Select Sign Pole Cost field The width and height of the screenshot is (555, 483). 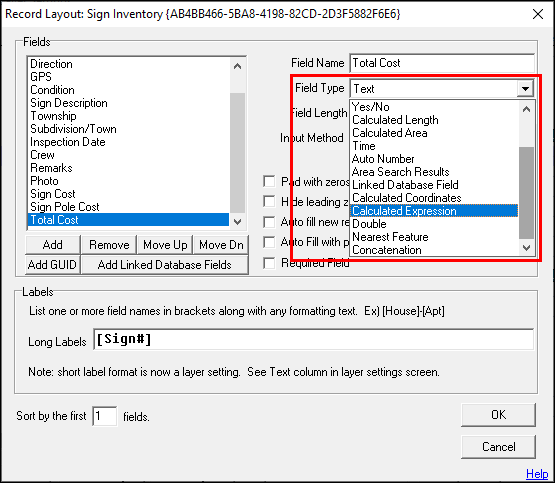tap(128, 207)
